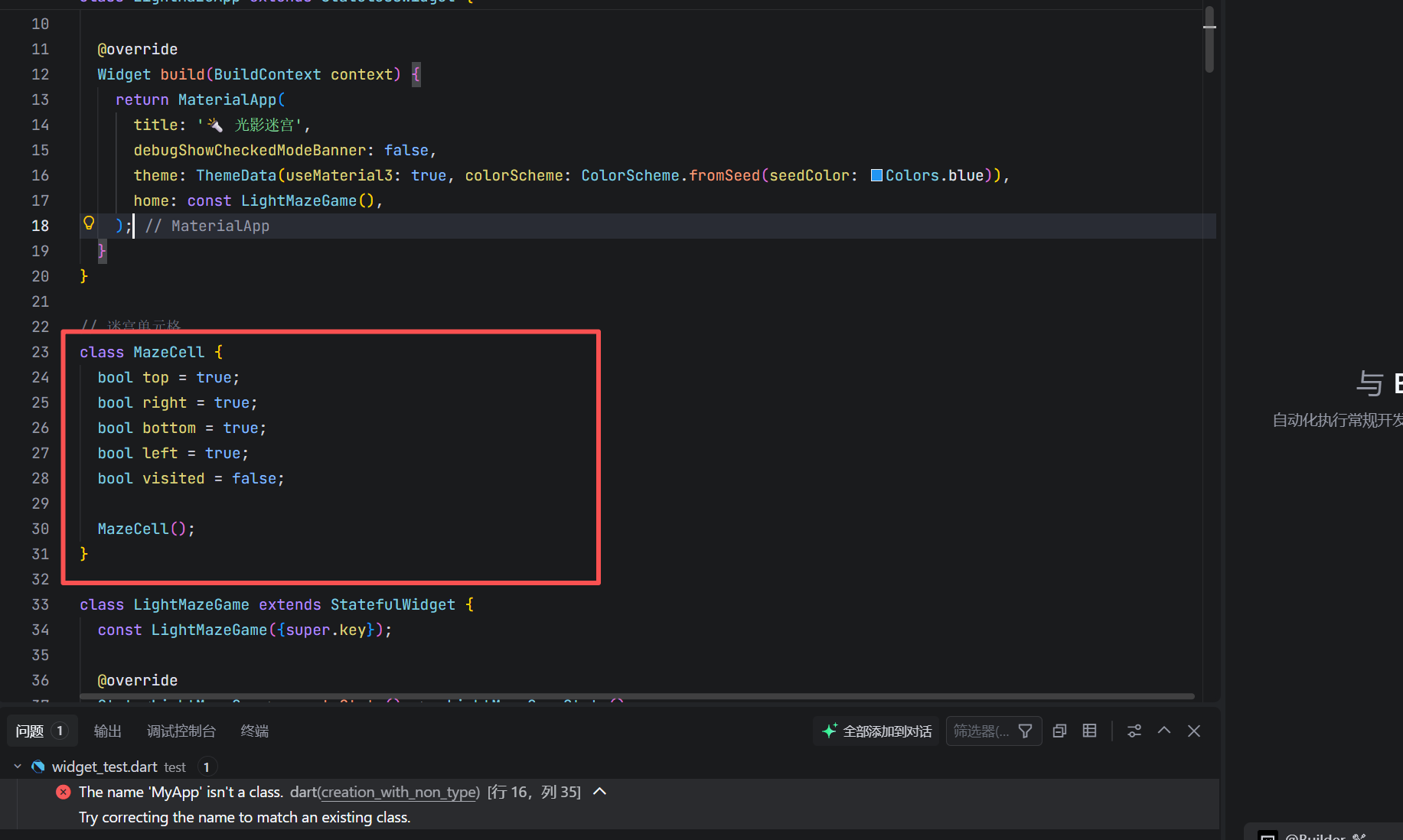Open the 终端 (Terminal) tab
The height and width of the screenshot is (840, 1403).
click(x=255, y=731)
